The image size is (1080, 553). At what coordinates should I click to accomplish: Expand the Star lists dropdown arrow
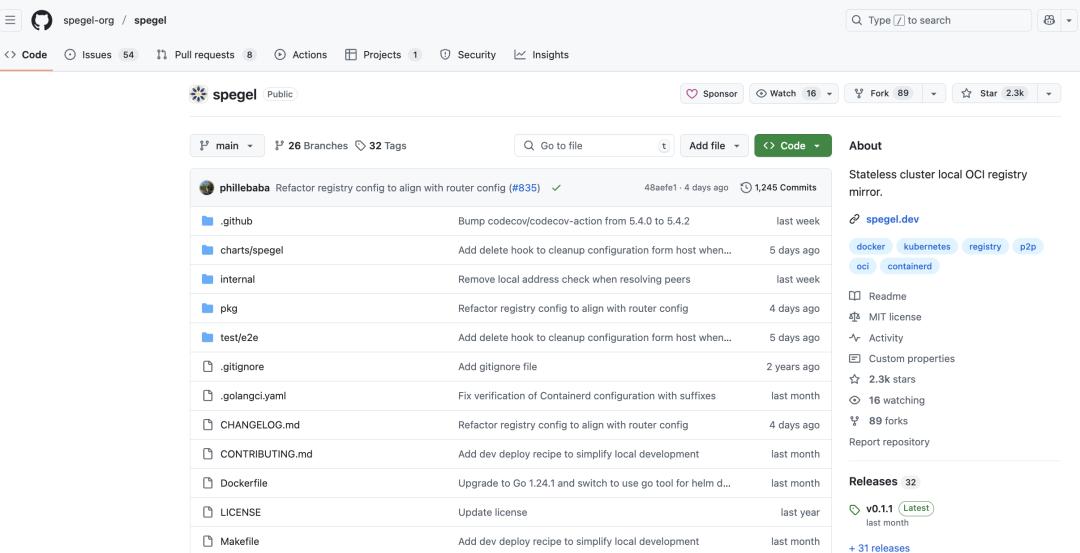1048,94
